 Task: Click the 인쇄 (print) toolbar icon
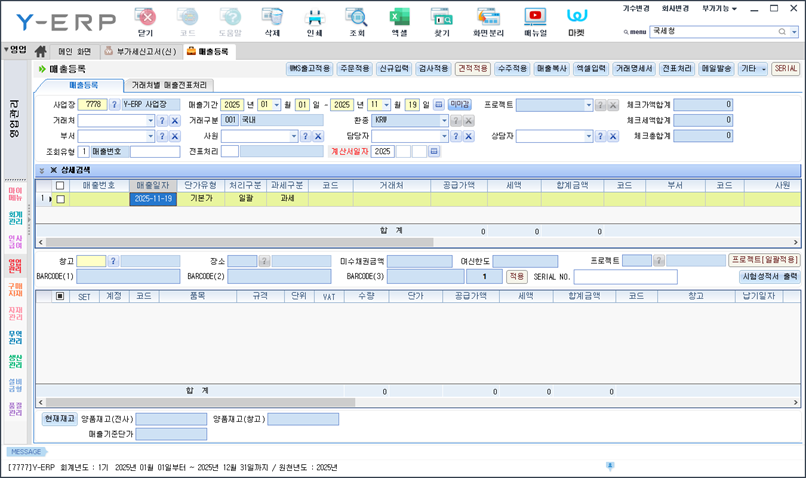pos(314,21)
